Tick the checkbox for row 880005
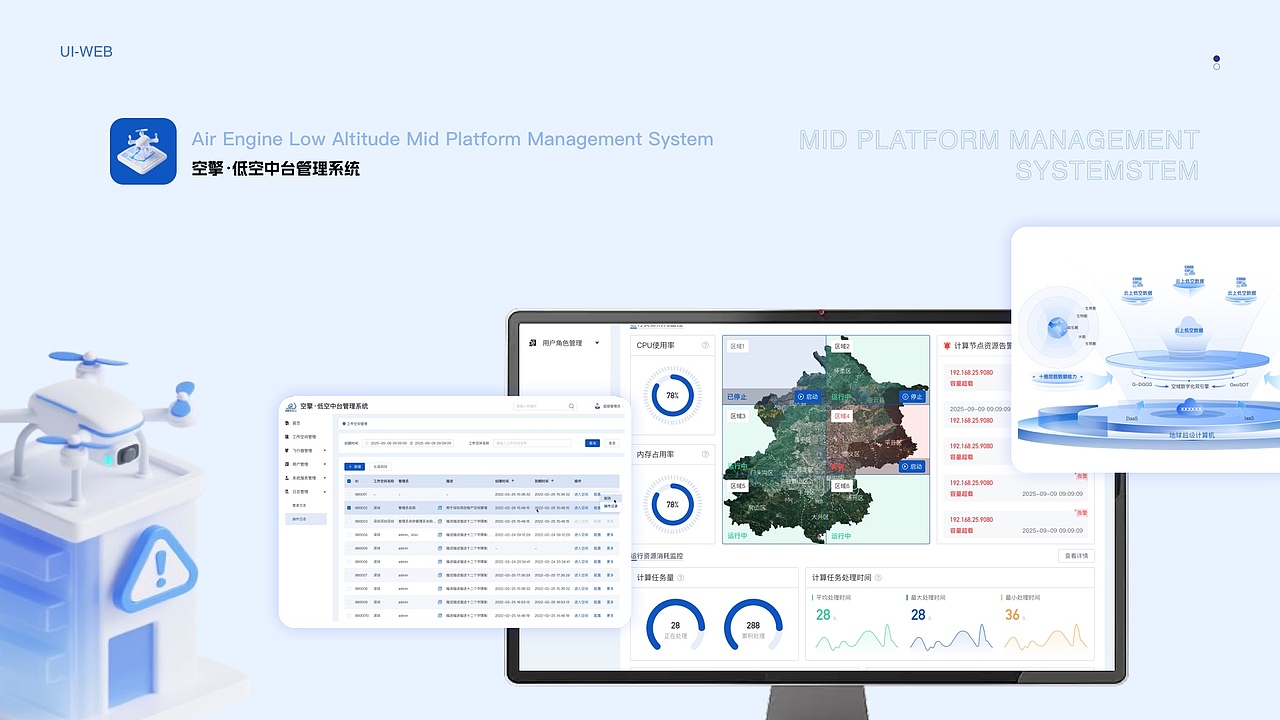Image resolution: width=1280 pixels, height=720 pixels. click(349, 548)
